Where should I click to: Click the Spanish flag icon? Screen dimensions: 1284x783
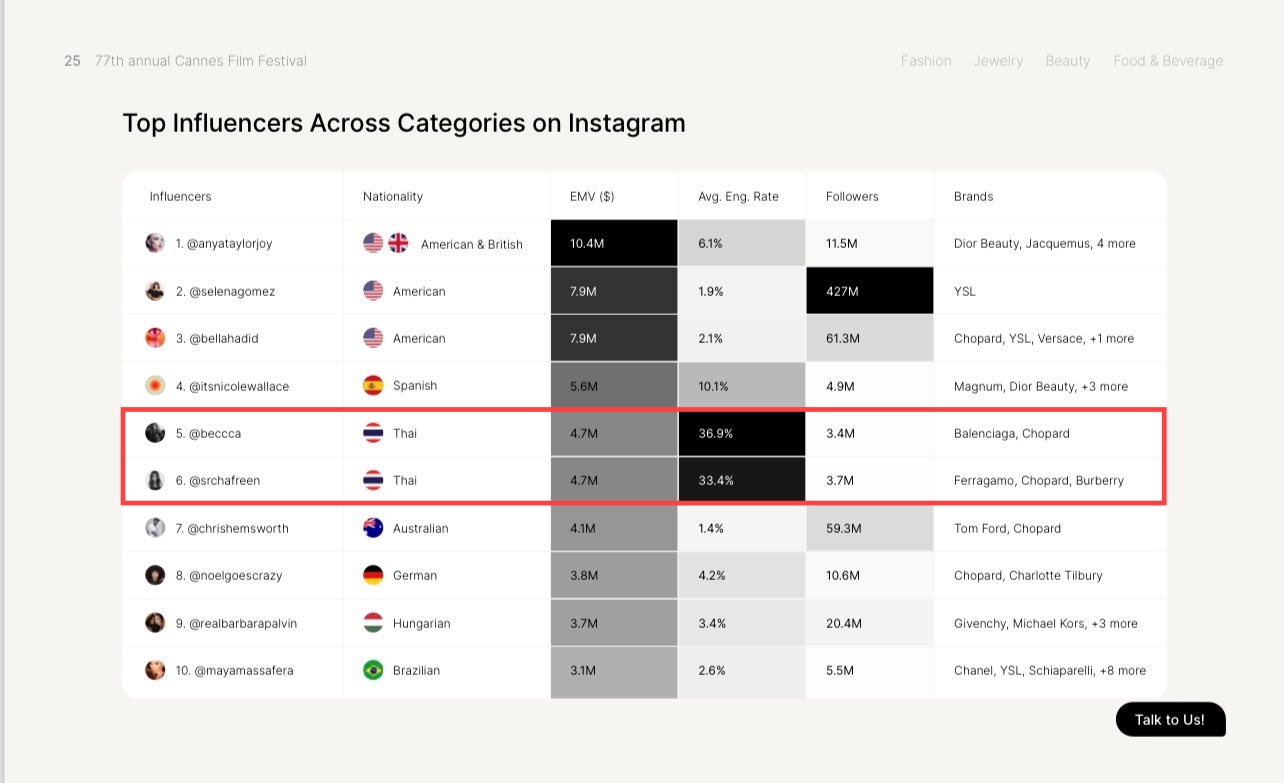373,386
